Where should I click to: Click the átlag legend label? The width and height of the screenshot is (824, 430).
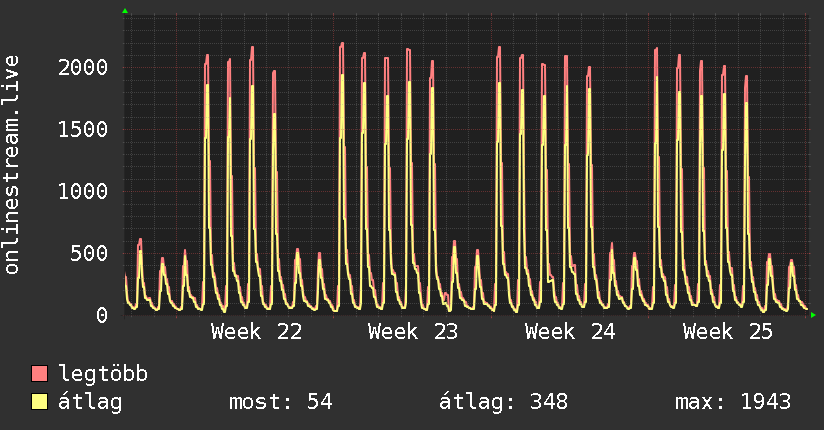pos(90,402)
